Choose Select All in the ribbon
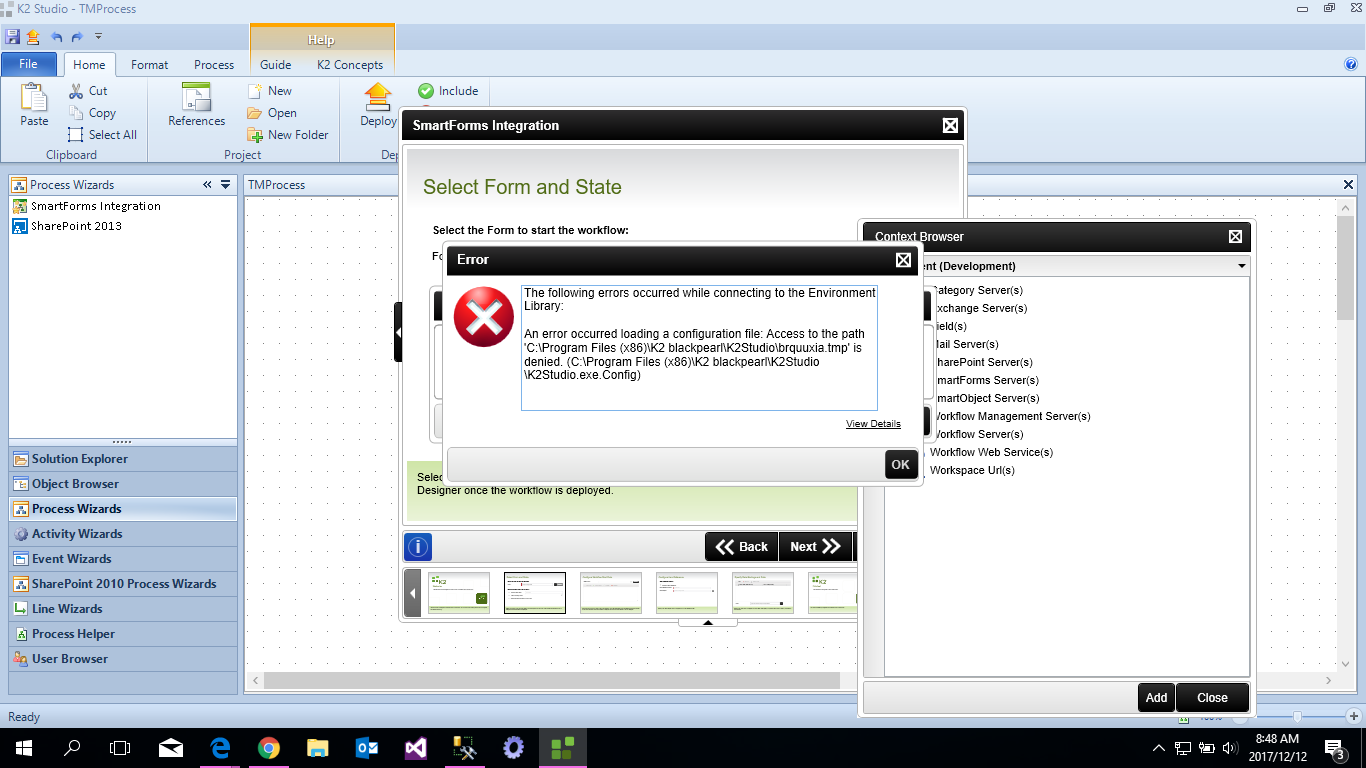 click(x=102, y=135)
